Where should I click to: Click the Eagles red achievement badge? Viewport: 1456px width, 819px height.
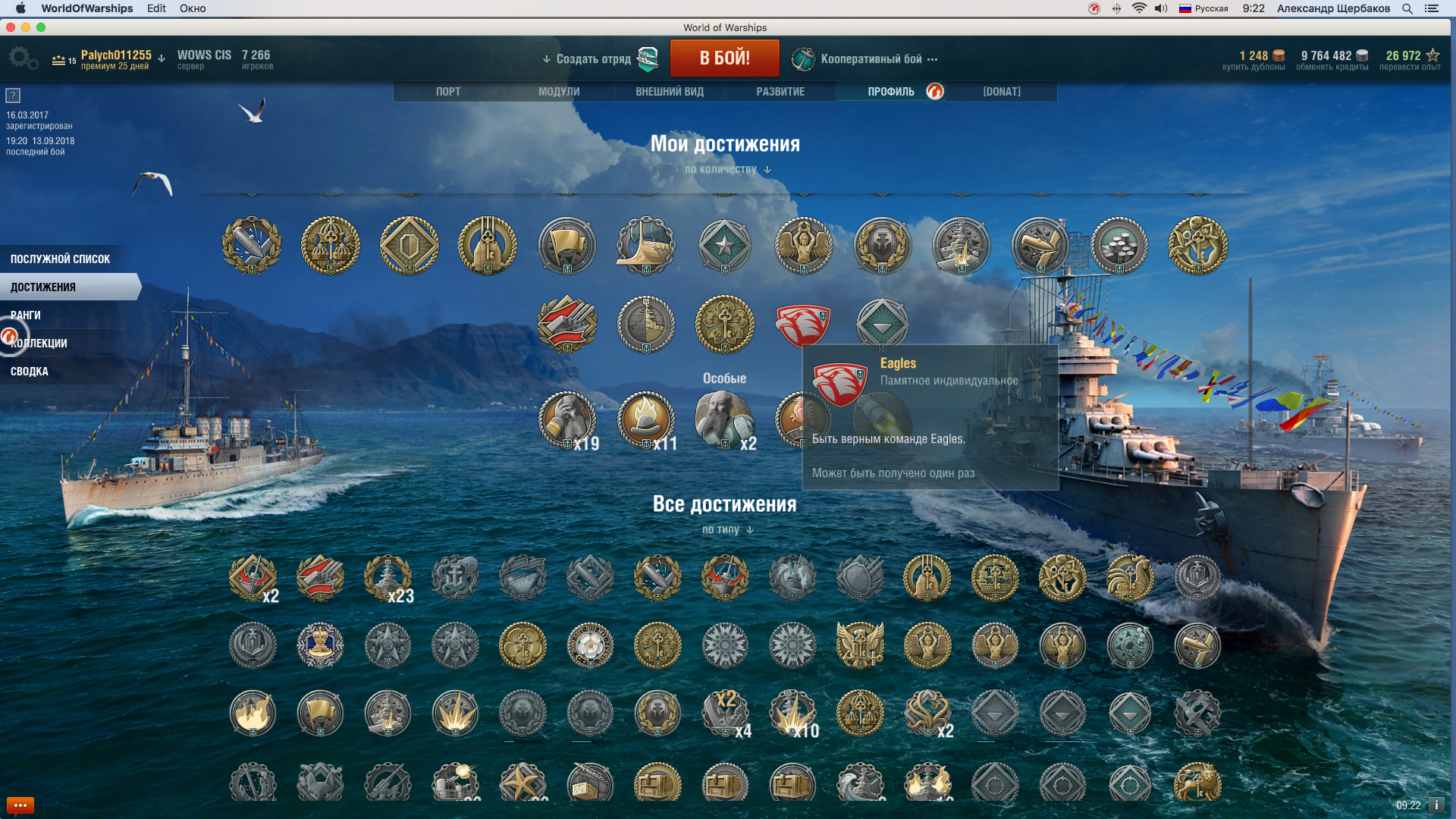[x=803, y=325]
